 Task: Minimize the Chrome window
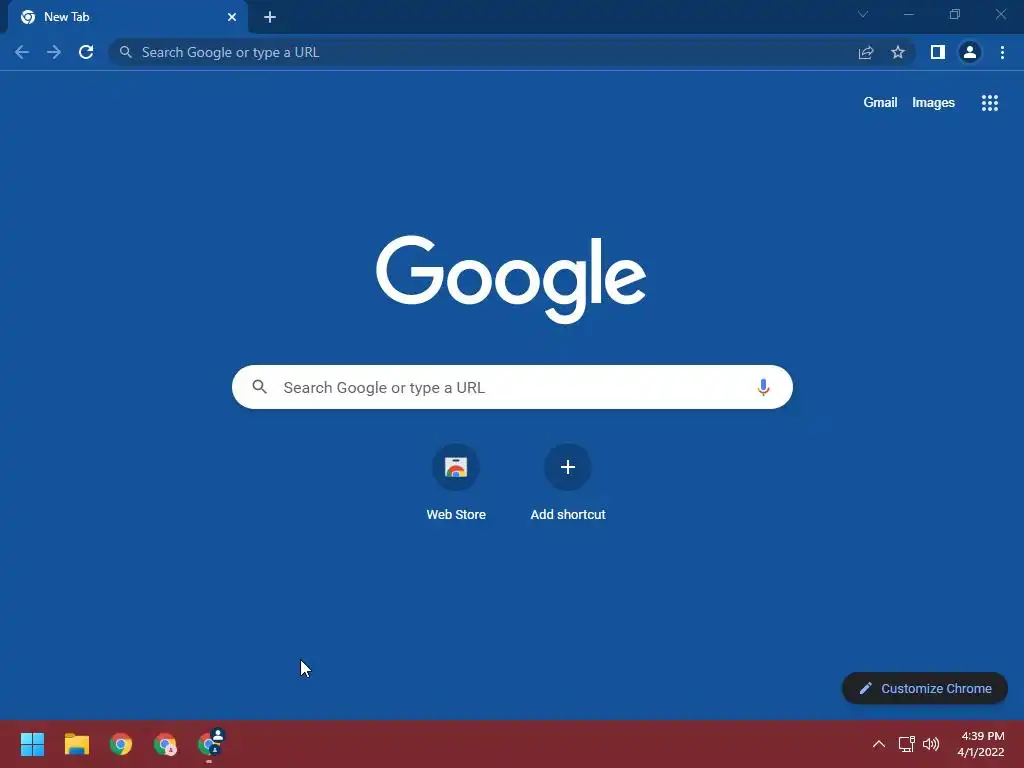click(x=908, y=14)
